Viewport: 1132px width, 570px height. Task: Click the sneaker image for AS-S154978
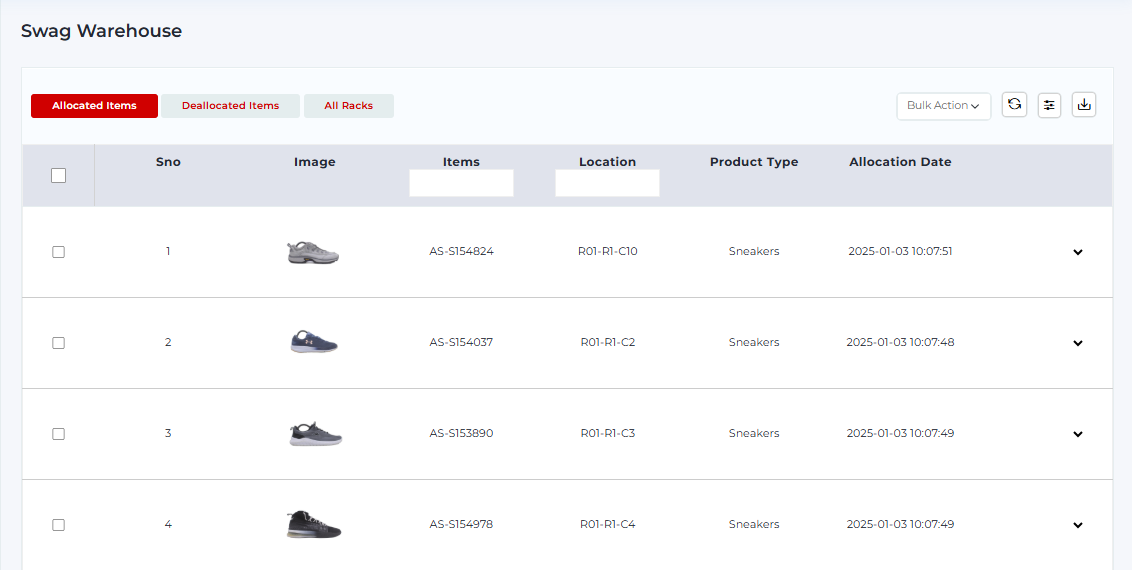pos(313,524)
